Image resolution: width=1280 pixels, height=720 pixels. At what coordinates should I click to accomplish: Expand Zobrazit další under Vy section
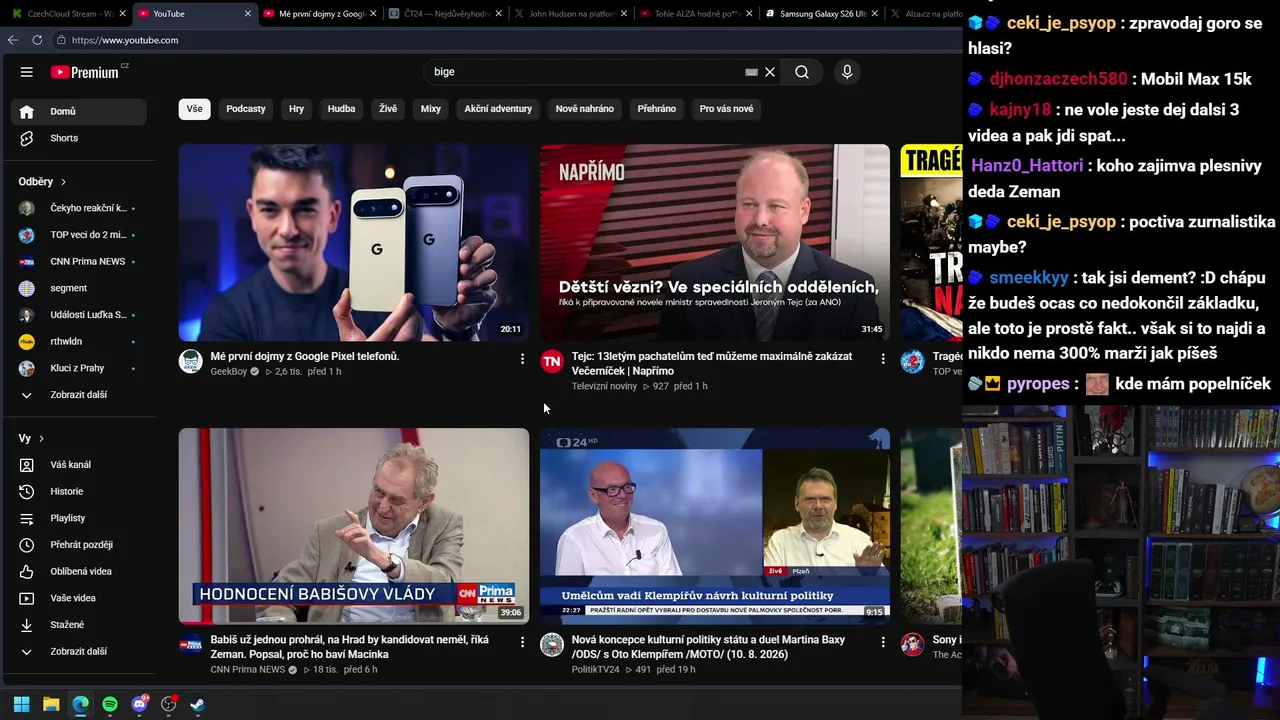[79, 652]
